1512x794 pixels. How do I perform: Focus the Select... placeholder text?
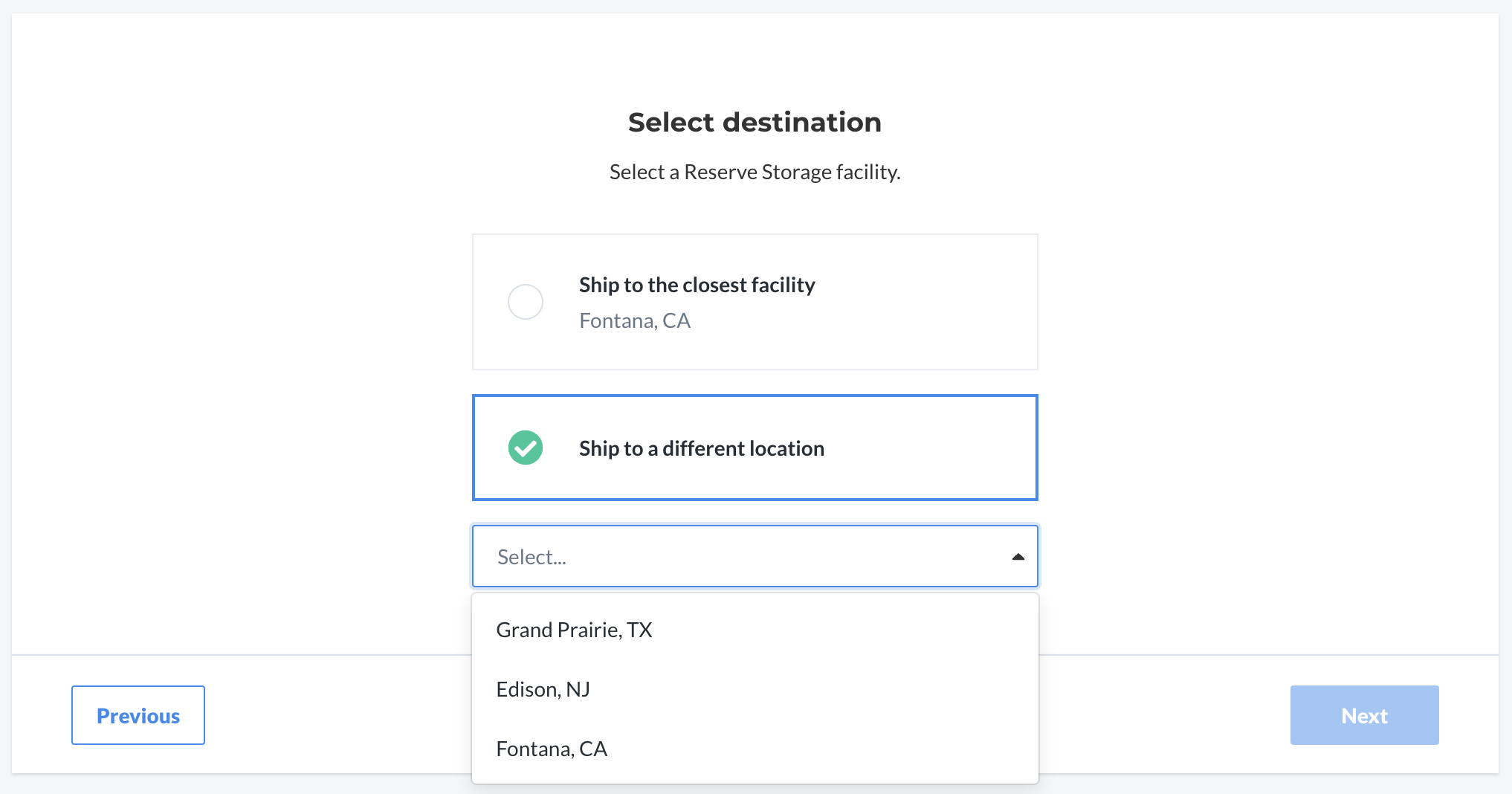(532, 557)
